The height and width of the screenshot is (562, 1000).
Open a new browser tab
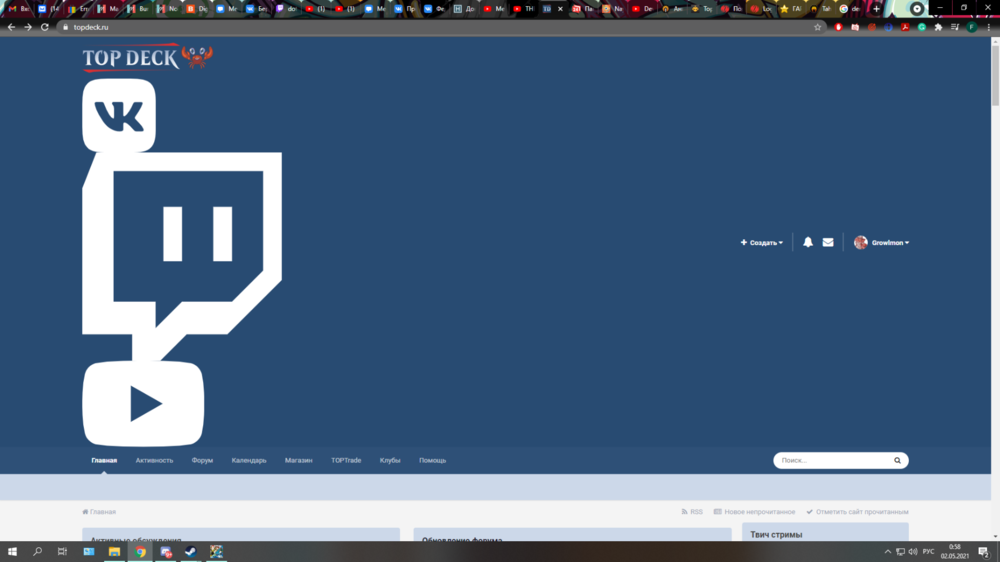[876, 9]
